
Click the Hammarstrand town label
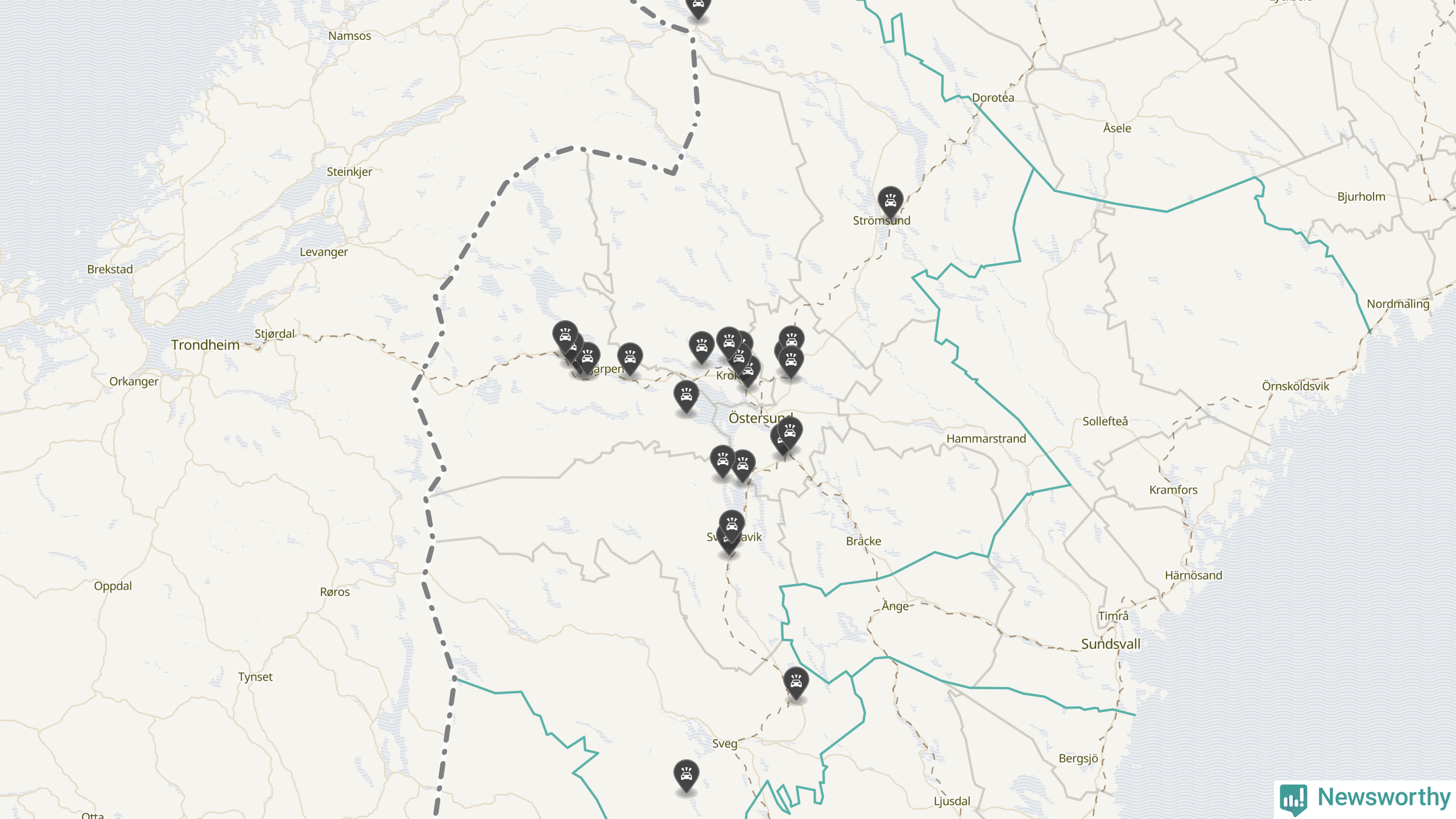[x=986, y=439]
